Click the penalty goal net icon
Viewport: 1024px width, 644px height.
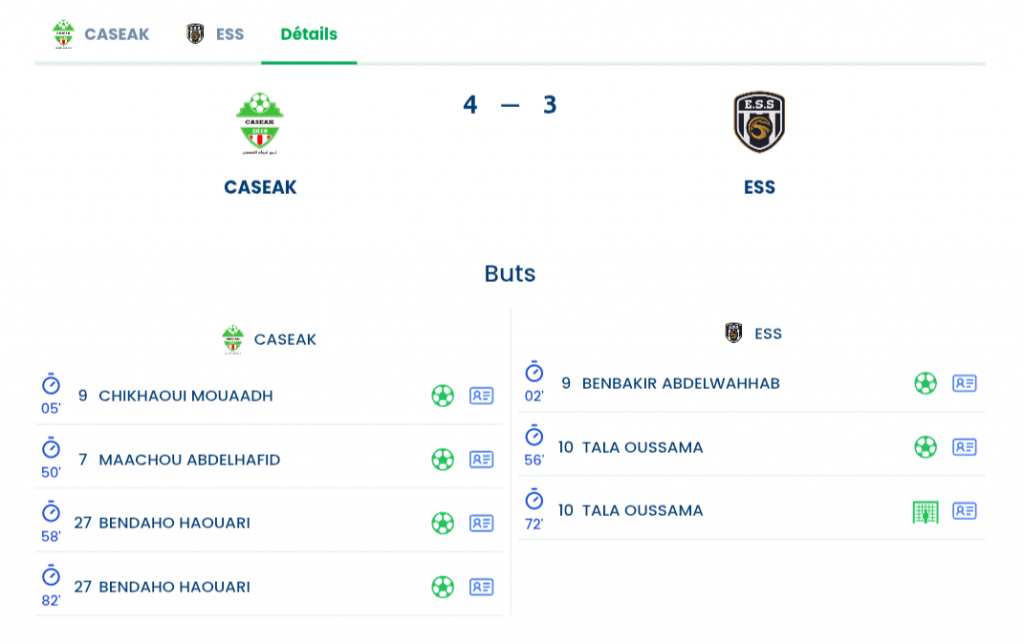pyautogui.click(x=925, y=512)
